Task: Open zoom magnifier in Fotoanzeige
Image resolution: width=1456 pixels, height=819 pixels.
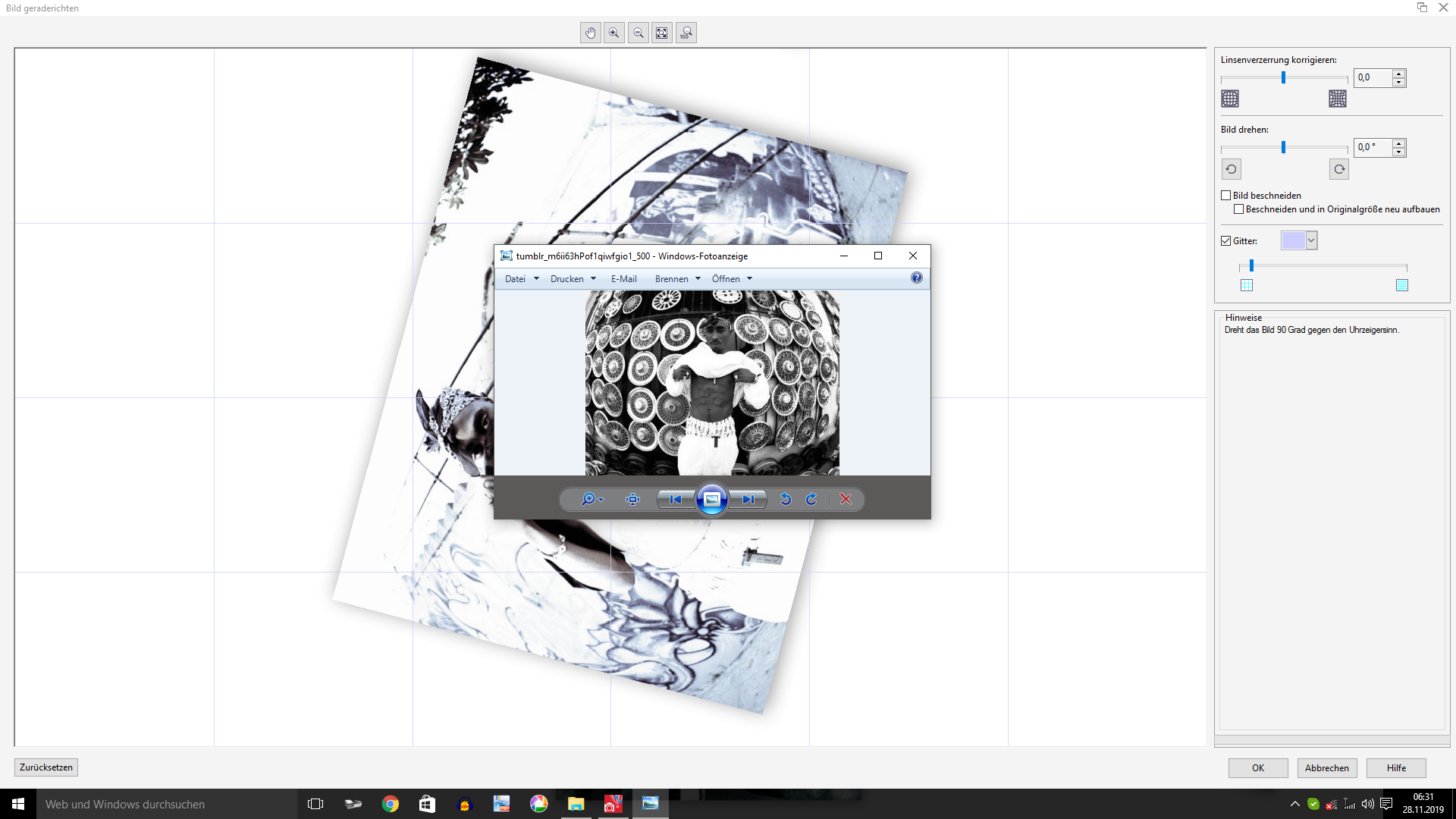Action: [591, 499]
